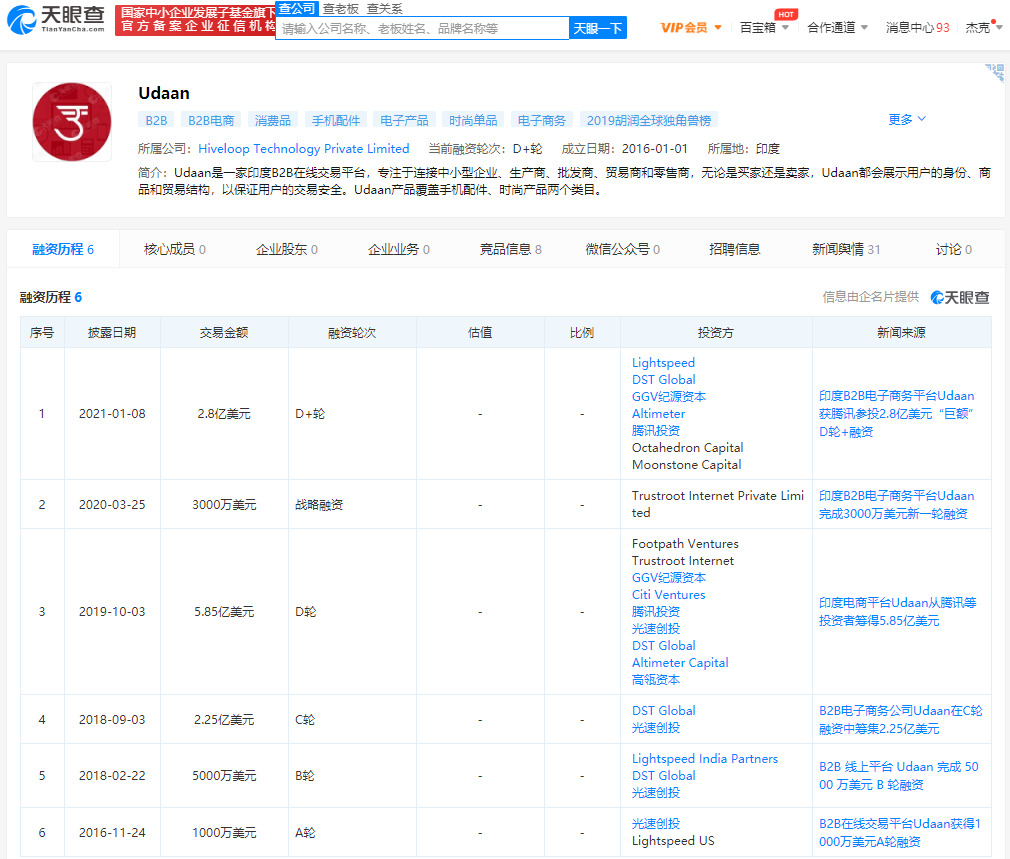1010x859 pixels.
Task: Open the B轮融资 news article link
Action: tap(899, 775)
